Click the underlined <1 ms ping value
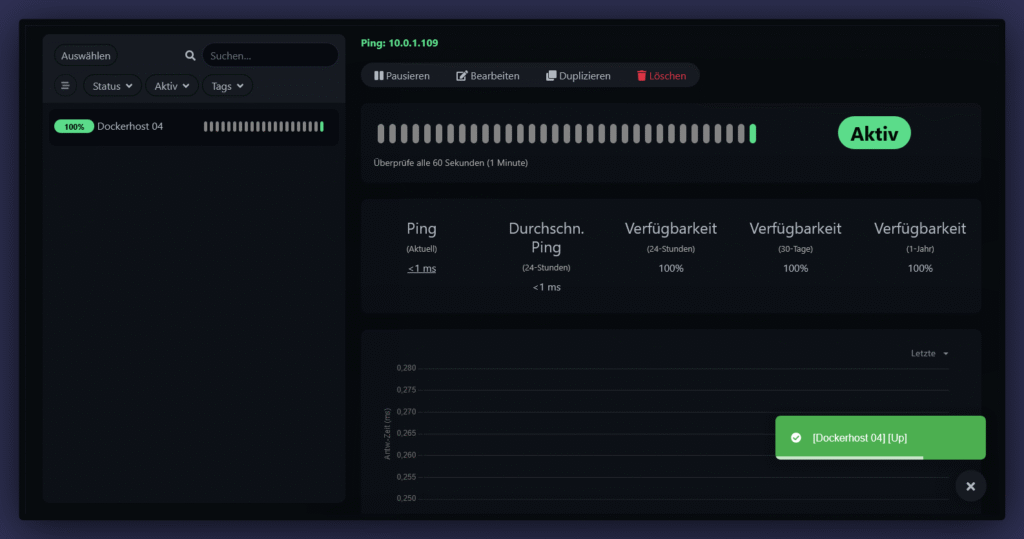This screenshot has width=1024, height=539. tap(421, 268)
